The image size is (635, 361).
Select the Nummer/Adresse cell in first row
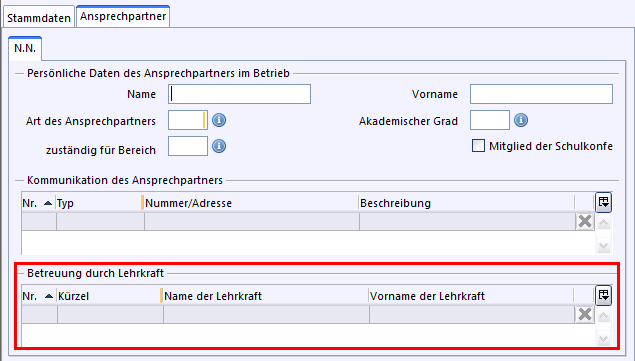click(x=251, y=222)
